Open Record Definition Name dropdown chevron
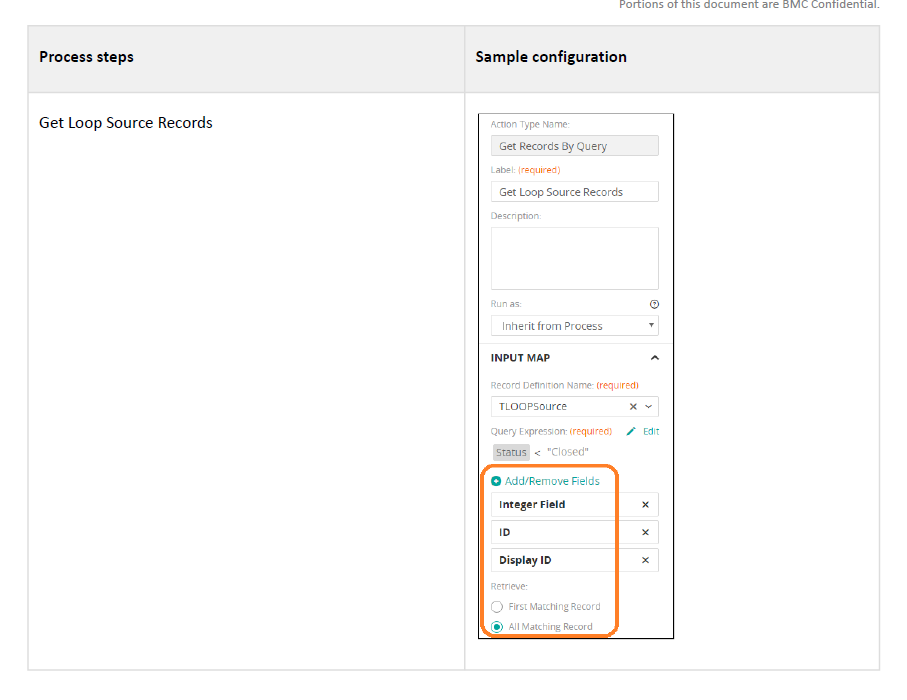Viewport: 907px width, 700px height. [x=649, y=407]
